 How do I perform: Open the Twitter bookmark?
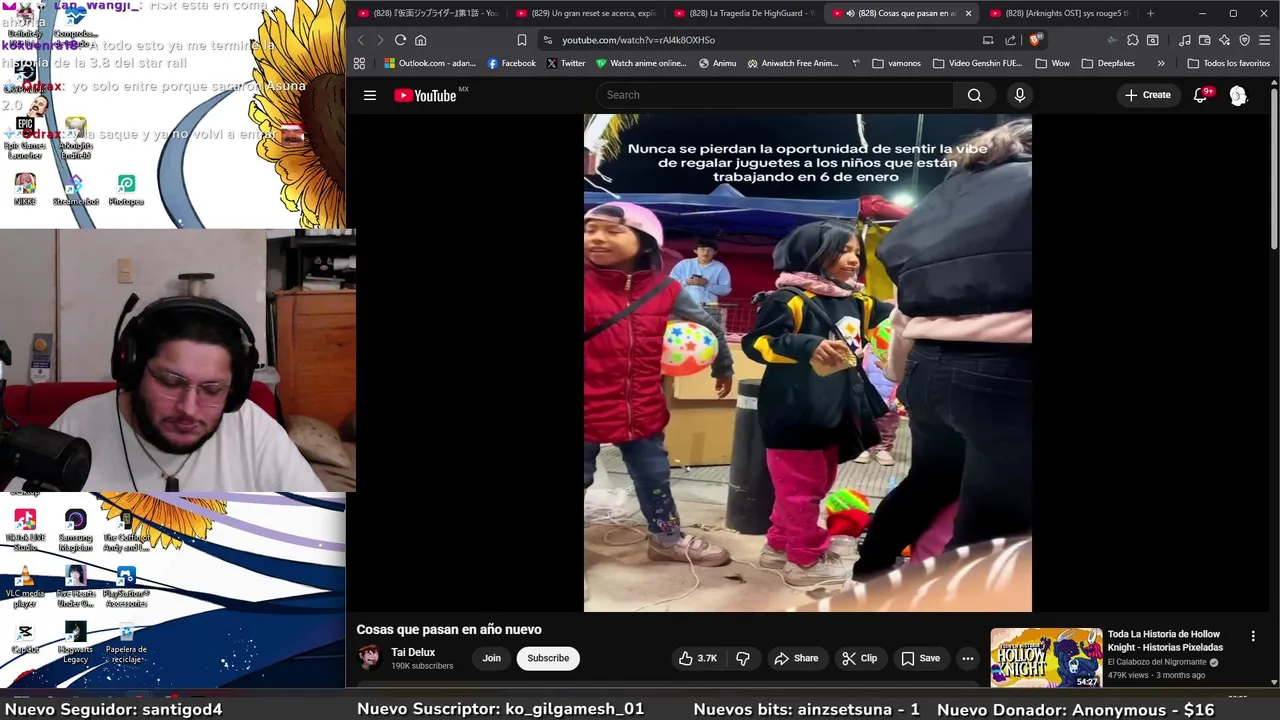pyautogui.click(x=565, y=63)
